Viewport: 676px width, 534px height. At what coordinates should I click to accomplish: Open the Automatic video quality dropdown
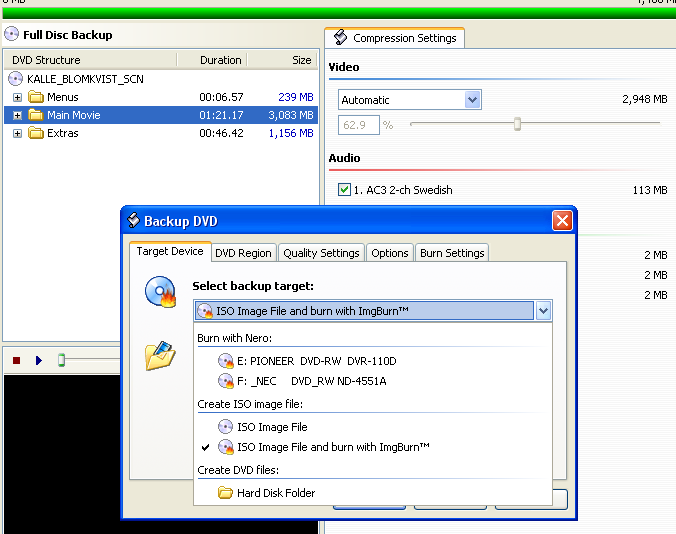(x=472, y=100)
